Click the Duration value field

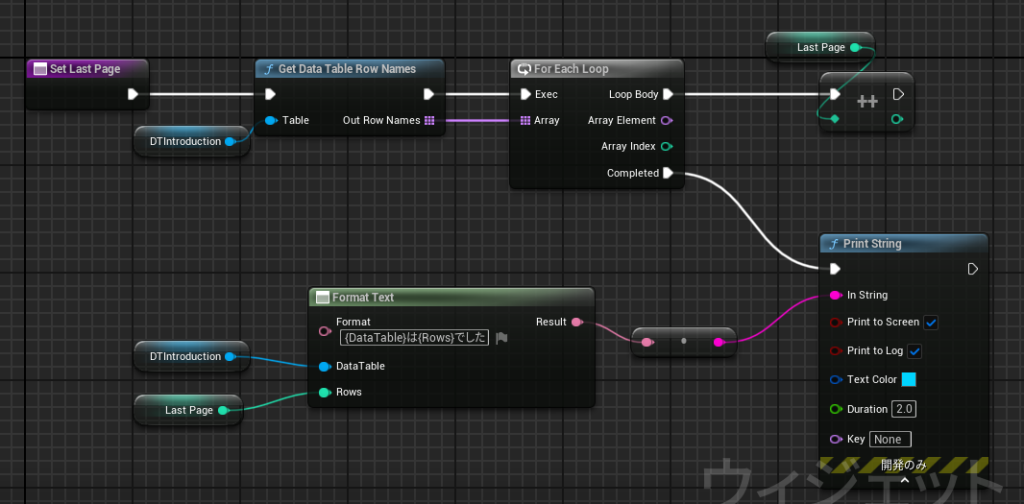click(x=904, y=409)
